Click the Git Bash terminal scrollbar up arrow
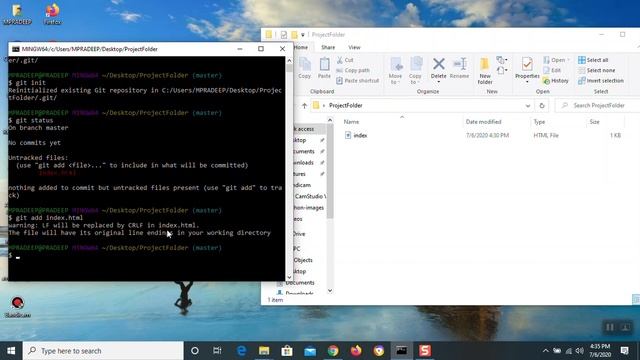640x360 pixels. (x=289, y=60)
